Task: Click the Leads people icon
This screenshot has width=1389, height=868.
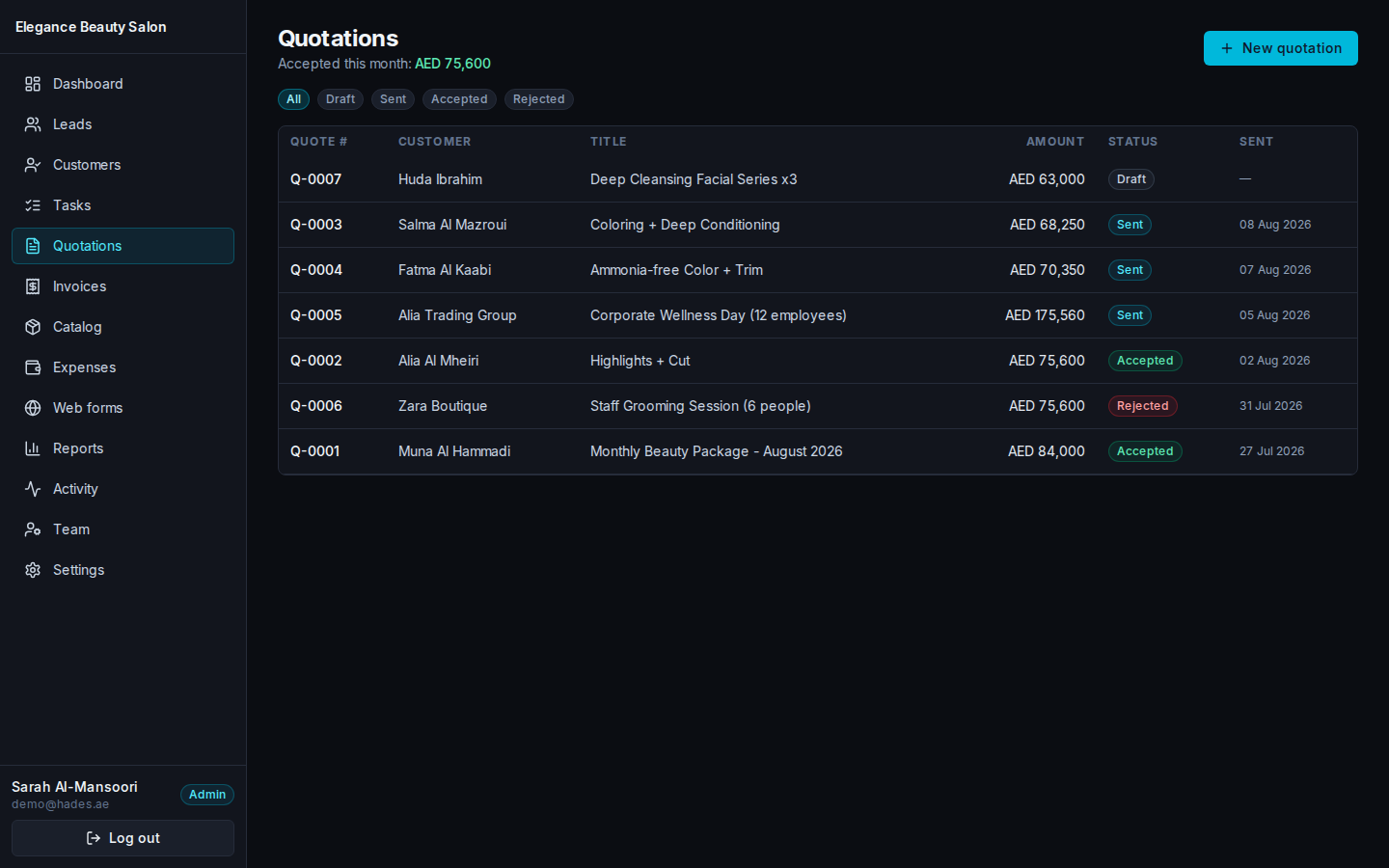Action: pos(33,124)
